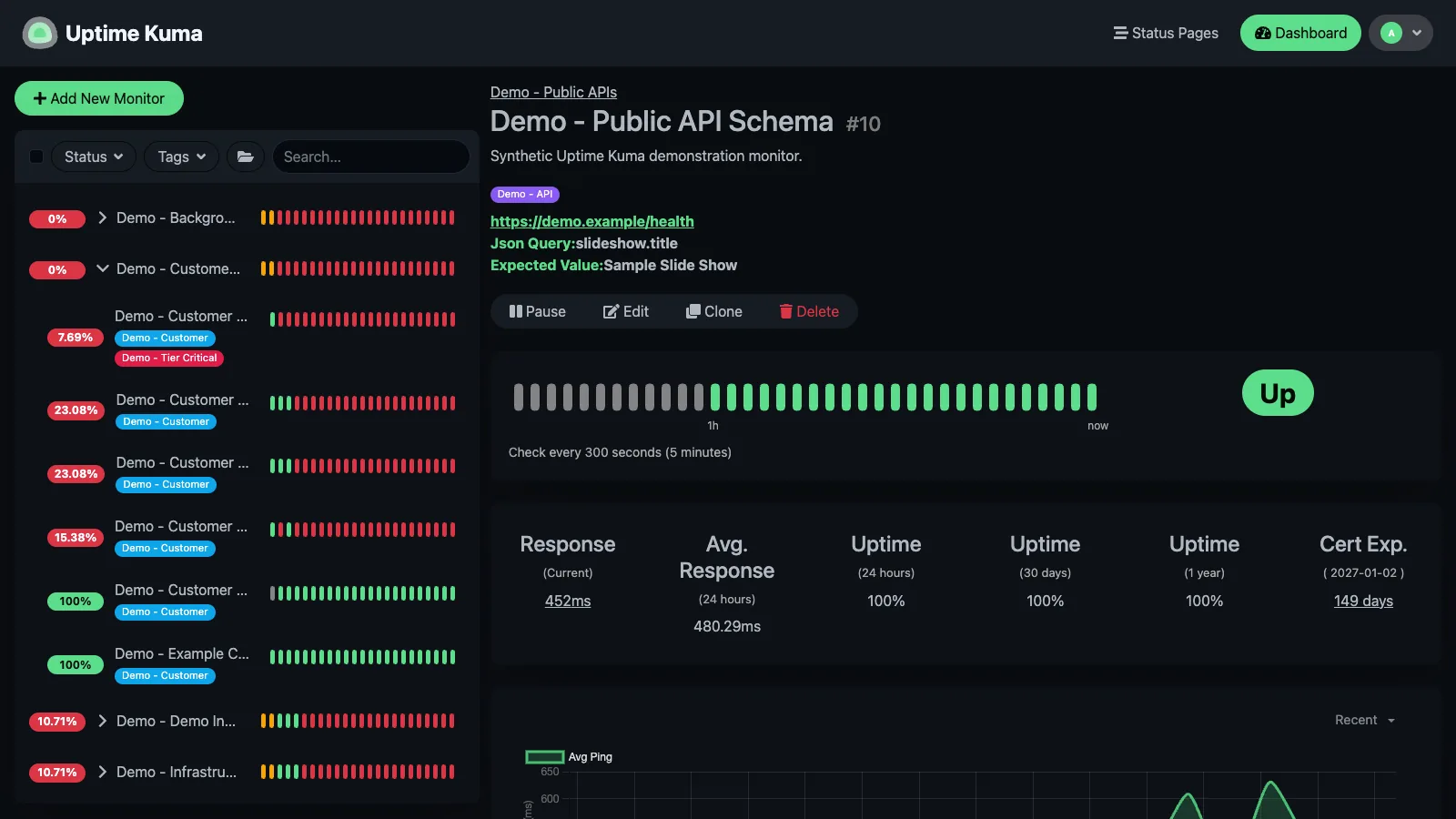Click the Uptime Kuma logo icon
The width and height of the screenshot is (1456, 819).
pyautogui.click(x=39, y=34)
